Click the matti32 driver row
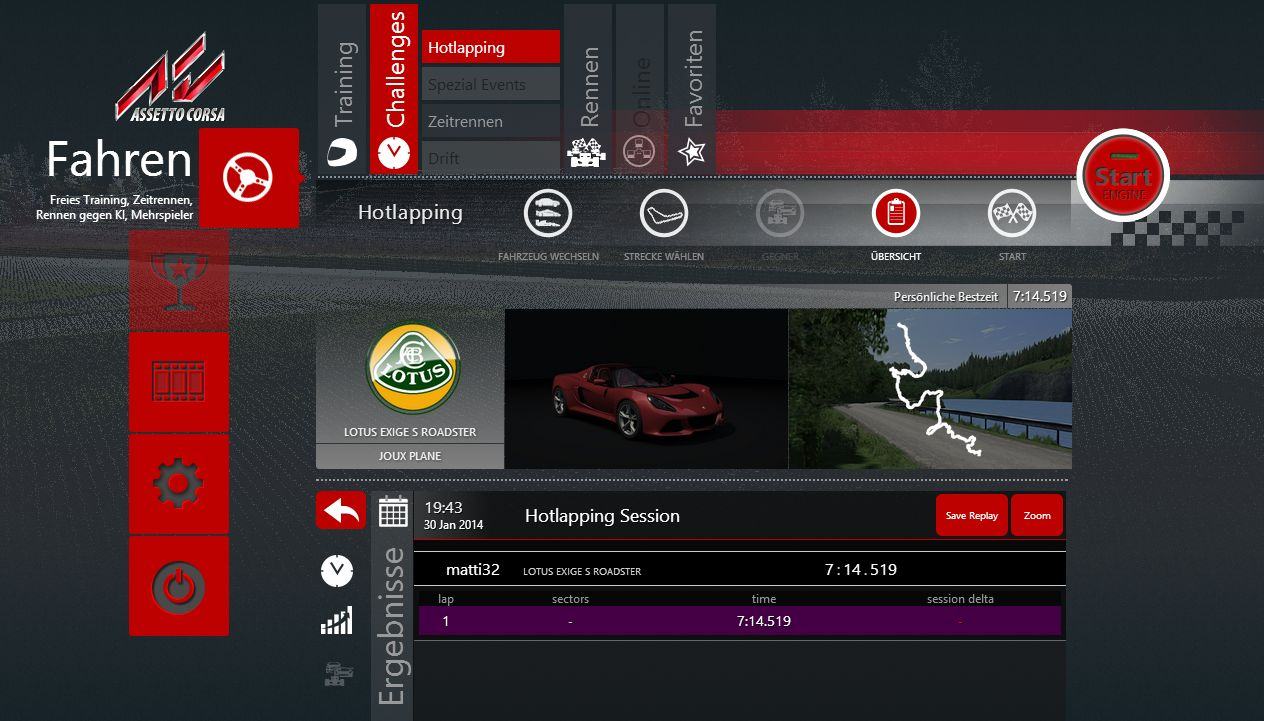This screenshot has height=721, width=1264. 740,570
